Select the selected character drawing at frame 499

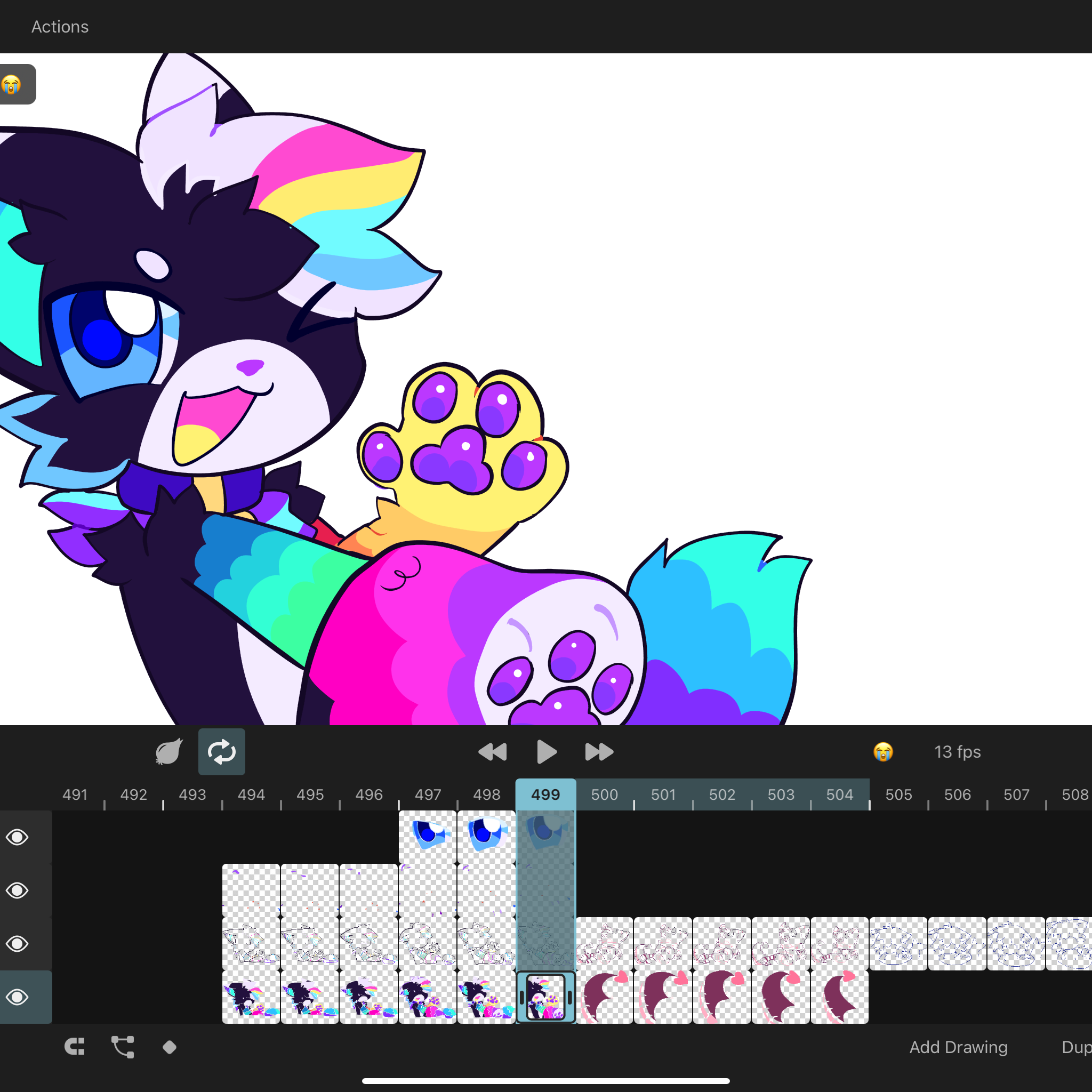coord(545,997)
